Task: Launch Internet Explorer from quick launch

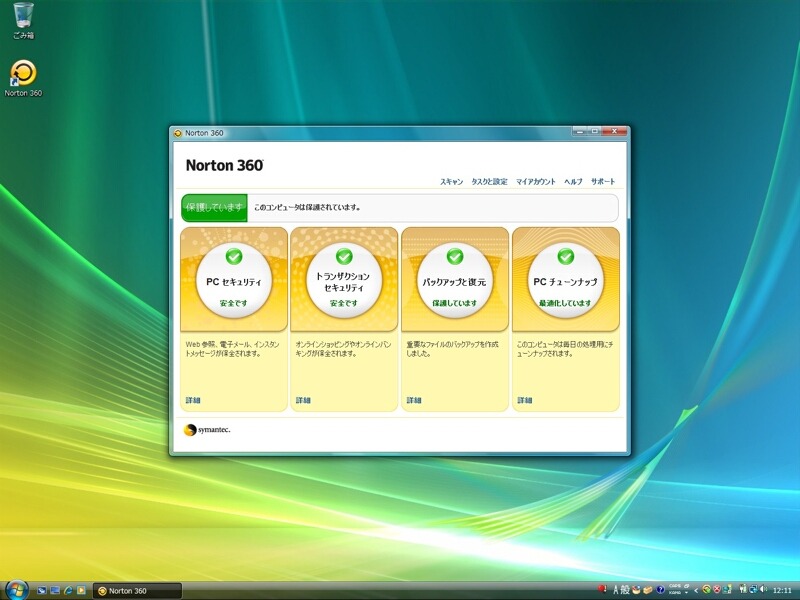Action: (x=68, y=590)
